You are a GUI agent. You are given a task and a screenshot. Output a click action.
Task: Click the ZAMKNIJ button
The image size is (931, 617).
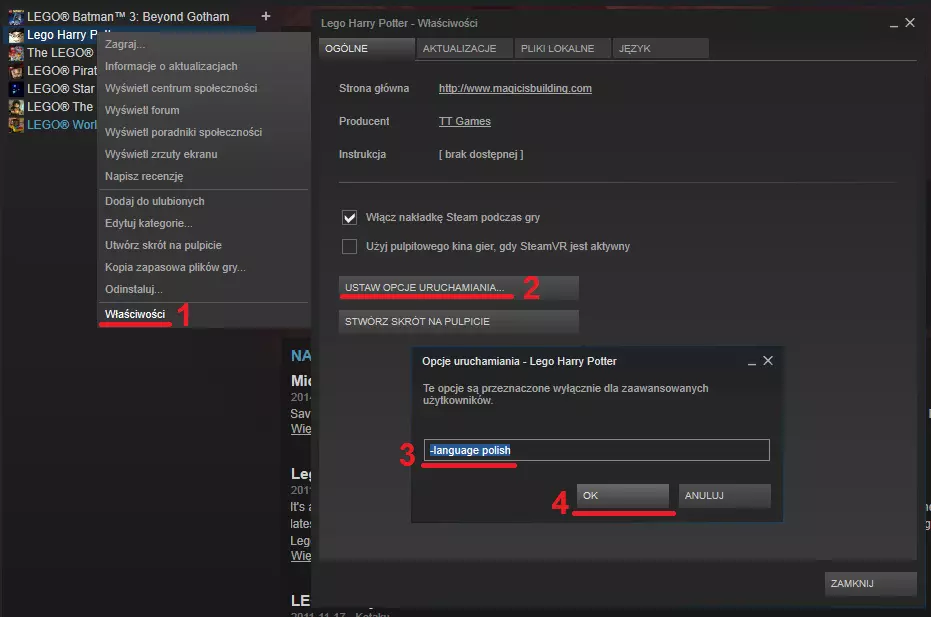click(870, 584)
